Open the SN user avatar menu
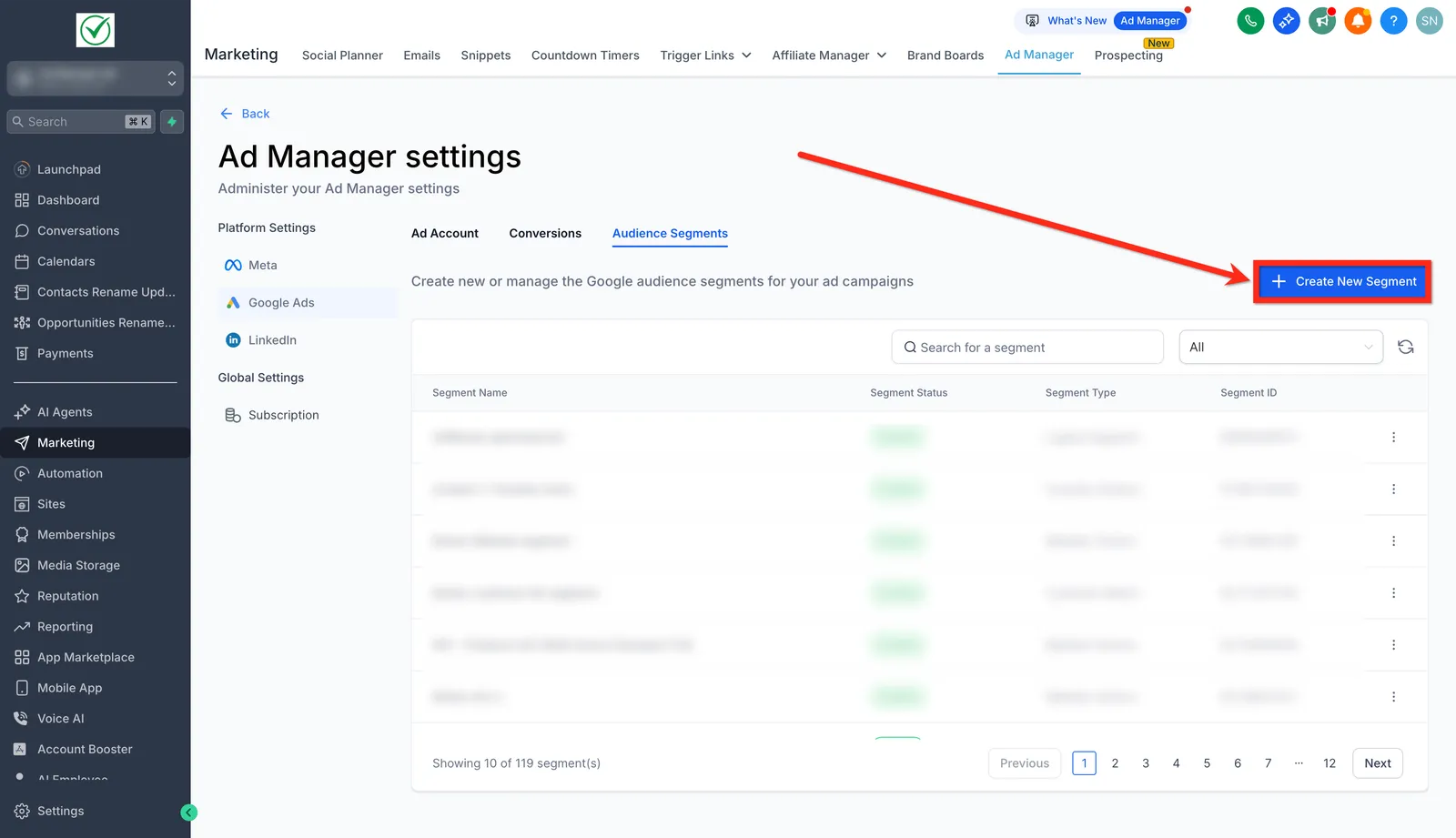 click(1430, 21)
